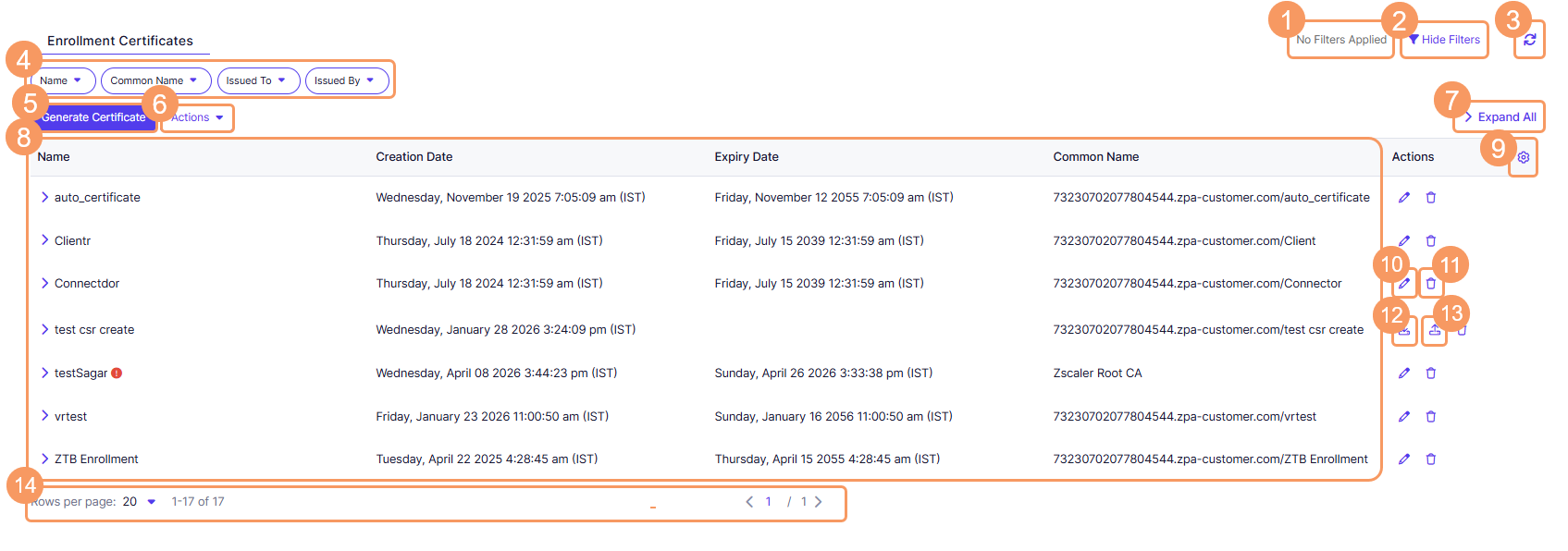Open the Issued By filter dropdown
Image resolution: width=1568 pixels, height=551 pixels.
[x=346, y=80]
